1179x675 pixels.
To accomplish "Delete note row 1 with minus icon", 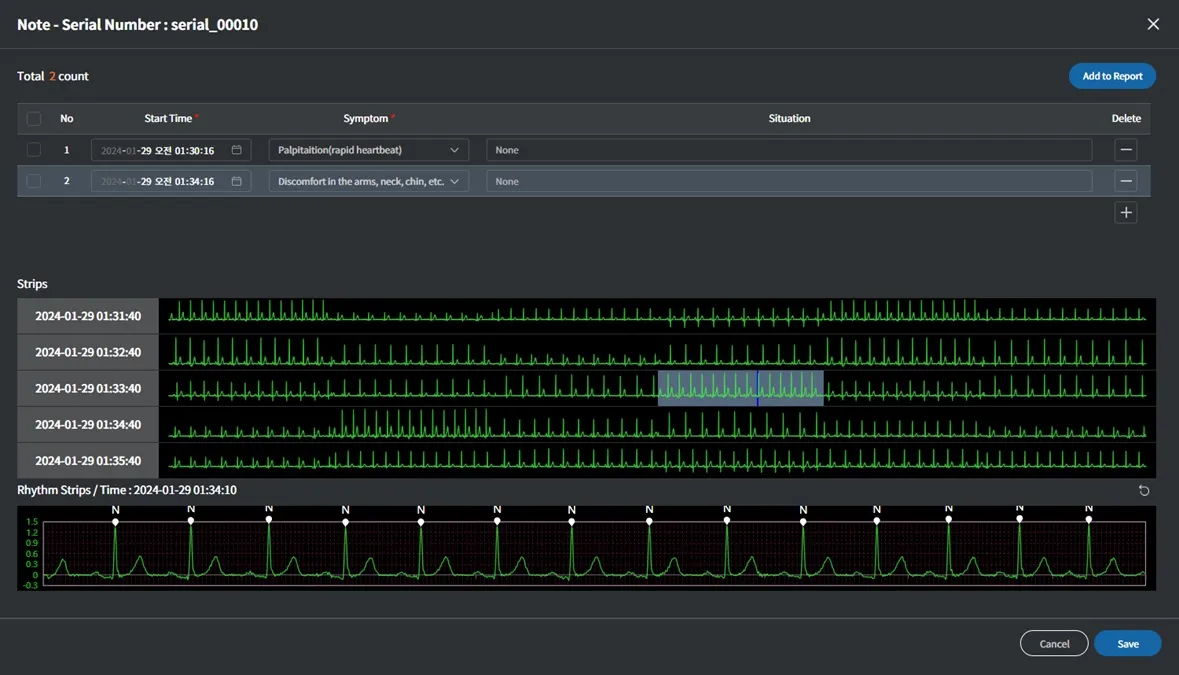I will (x=1126, y=150).
